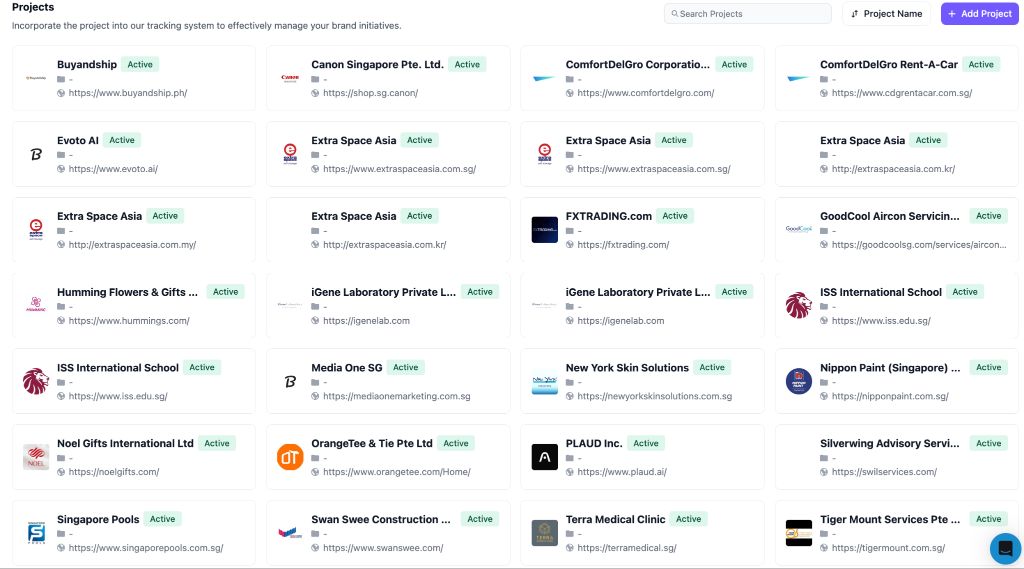Click the ComfortDelGro Rent-A-Car logo
This screenshot has width=1024, height=569.
click(x=798, y=78)
